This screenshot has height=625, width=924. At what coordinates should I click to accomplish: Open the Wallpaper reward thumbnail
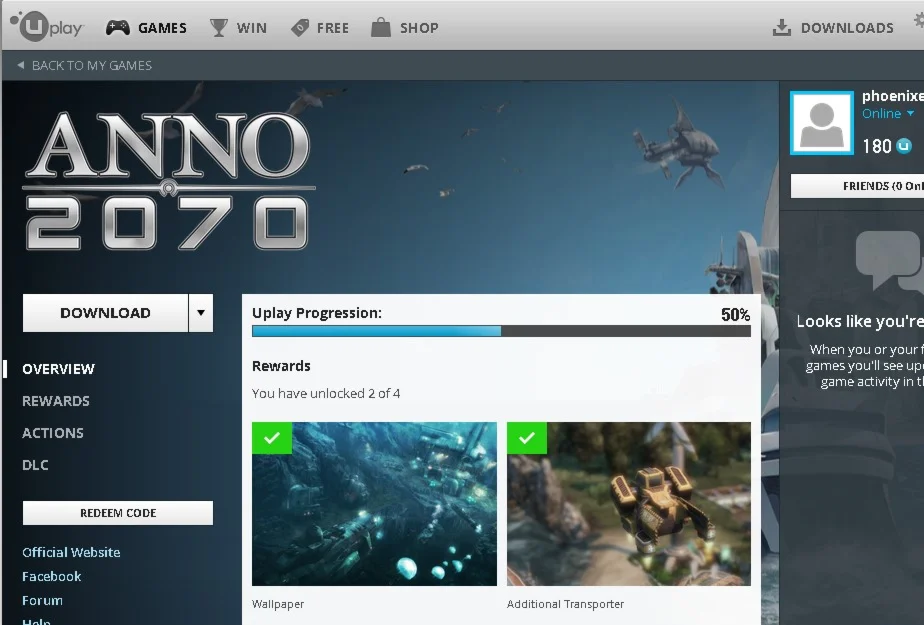pyautogui.click(x=374, y=504)
